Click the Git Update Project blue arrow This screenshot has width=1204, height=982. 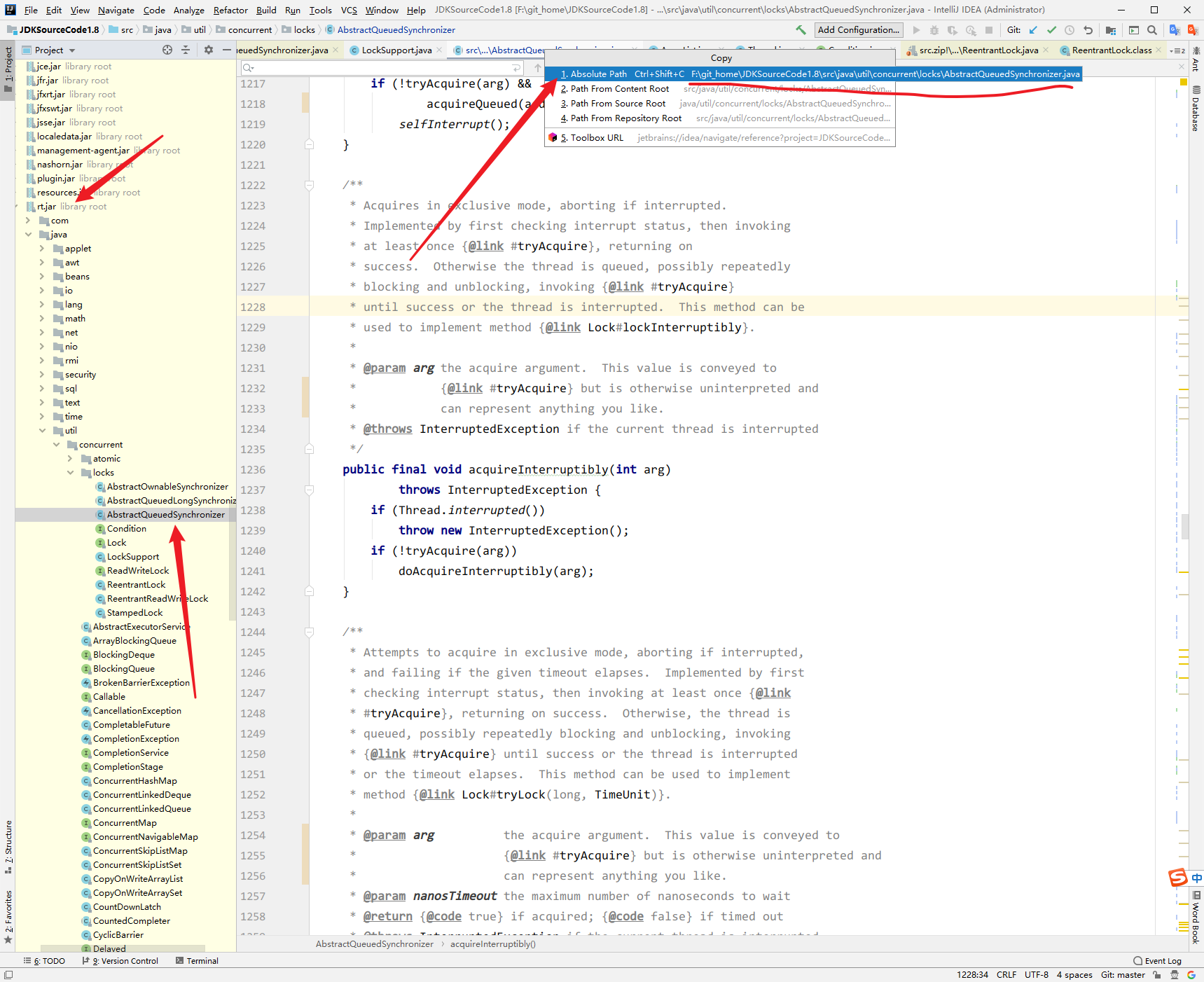[1033, 30]
